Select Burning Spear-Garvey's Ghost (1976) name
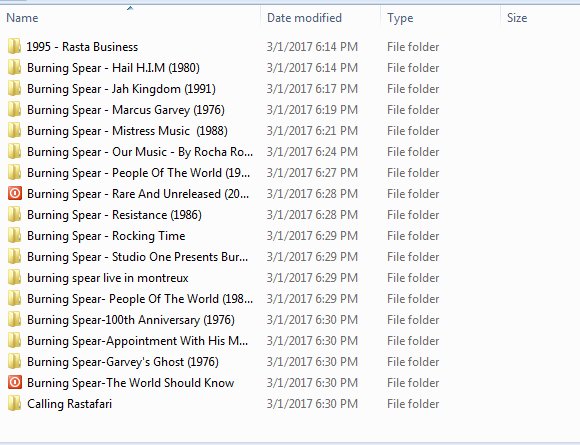580x445 pixels. tap(123, 362)
